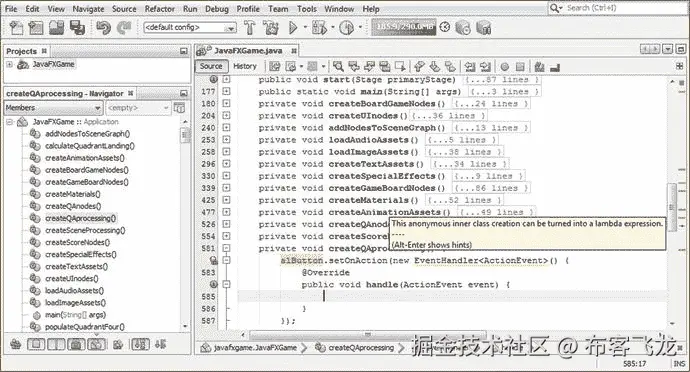Collapse the JavaFXGame :: Application tree node
690x372 pixels.
[9, 122]
